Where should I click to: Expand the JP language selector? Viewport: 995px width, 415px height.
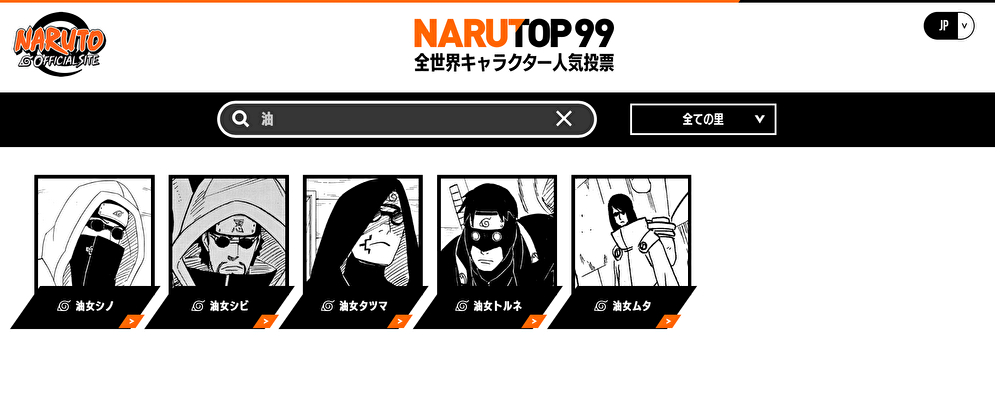click(x=949, y=26)
